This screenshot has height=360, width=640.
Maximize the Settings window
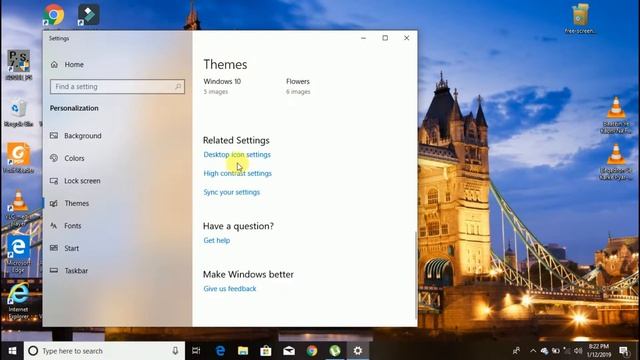(x=385, y=38)
